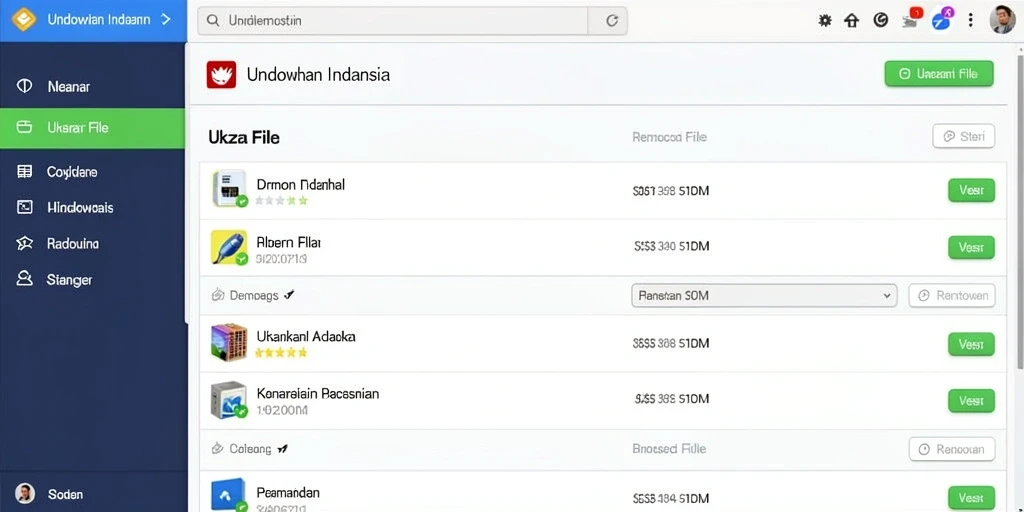Screen dimensions: 1024x512
Task: Click the Renooian button
Action: (x=952, y=449)
